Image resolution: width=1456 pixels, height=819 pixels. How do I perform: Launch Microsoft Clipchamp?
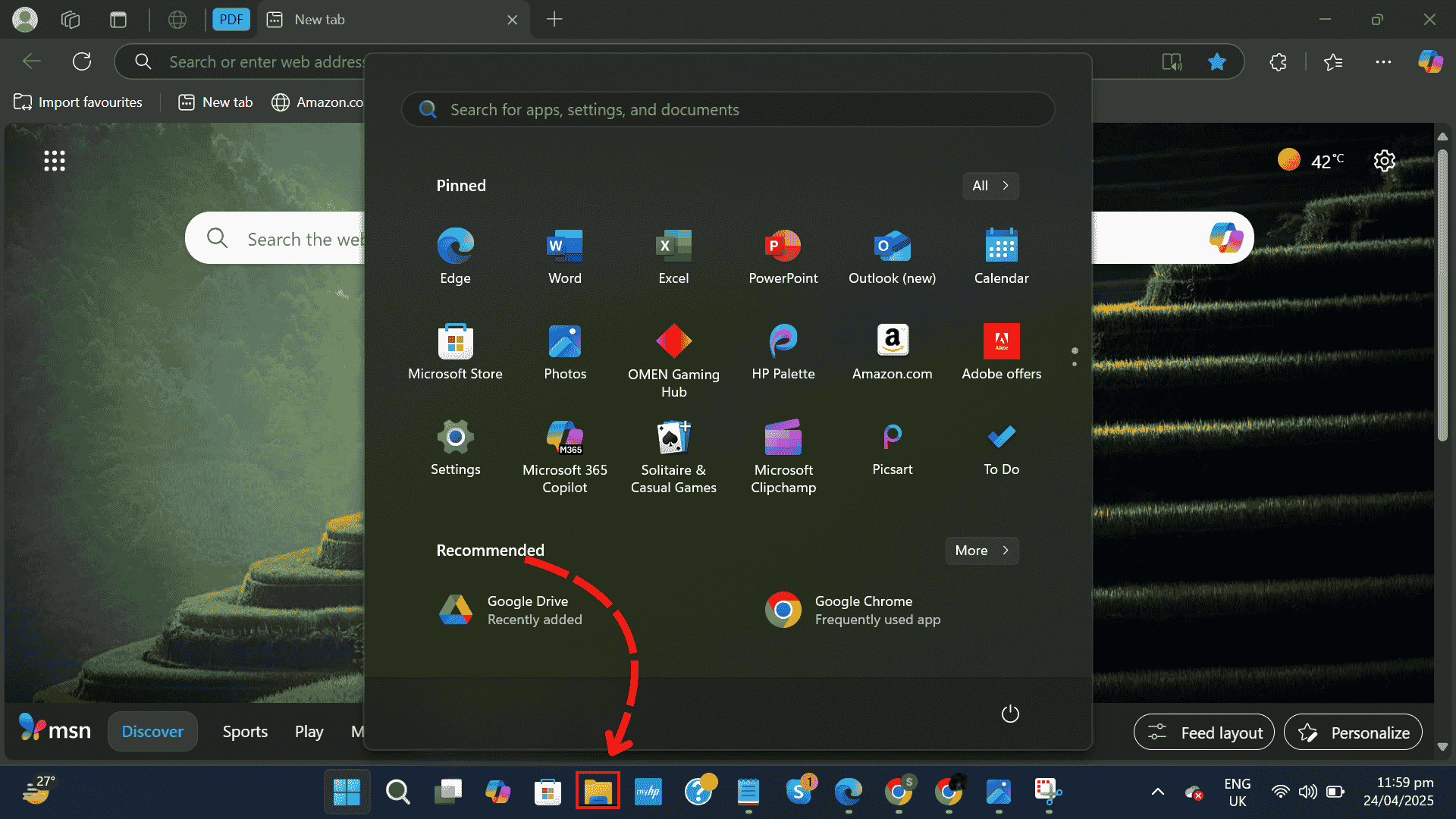coord(783,457)
